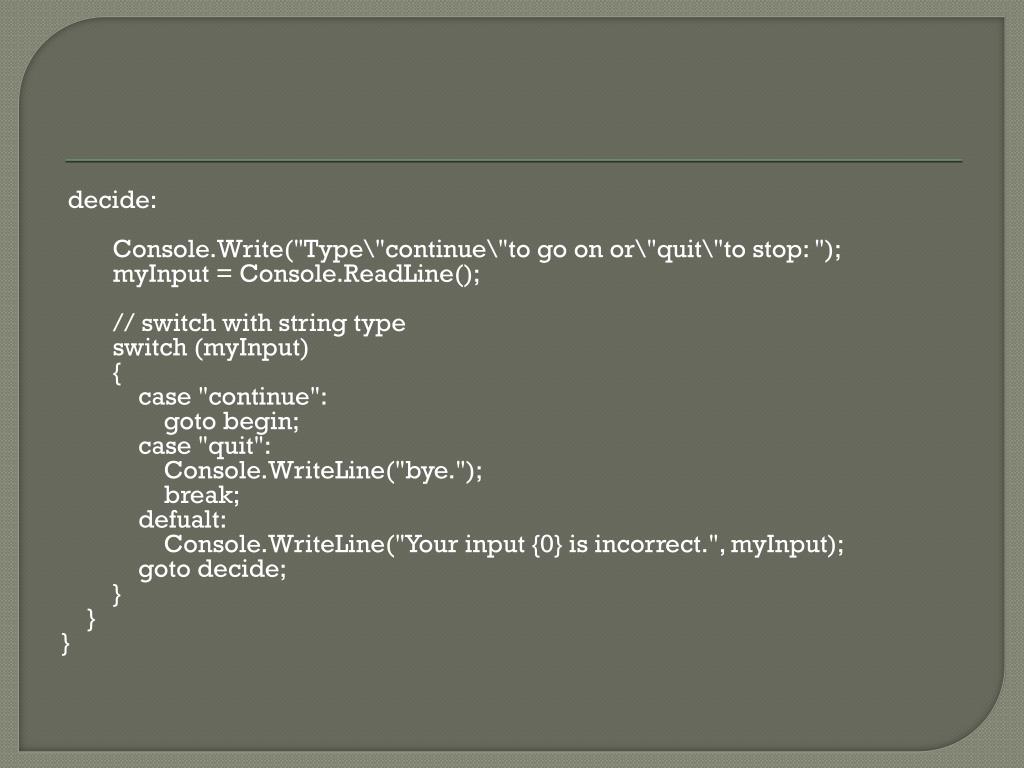Click the Console.WriteLine("bye.") statement
This screenshot has width=1024, height=768.
tap(323, 470)
